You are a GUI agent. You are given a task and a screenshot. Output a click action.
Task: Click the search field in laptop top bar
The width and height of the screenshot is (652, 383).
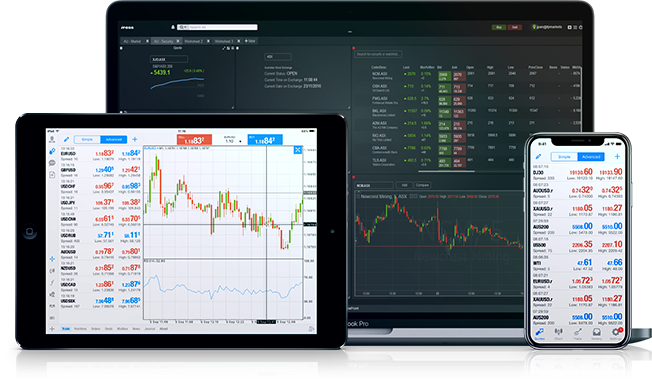pos(217,27)
